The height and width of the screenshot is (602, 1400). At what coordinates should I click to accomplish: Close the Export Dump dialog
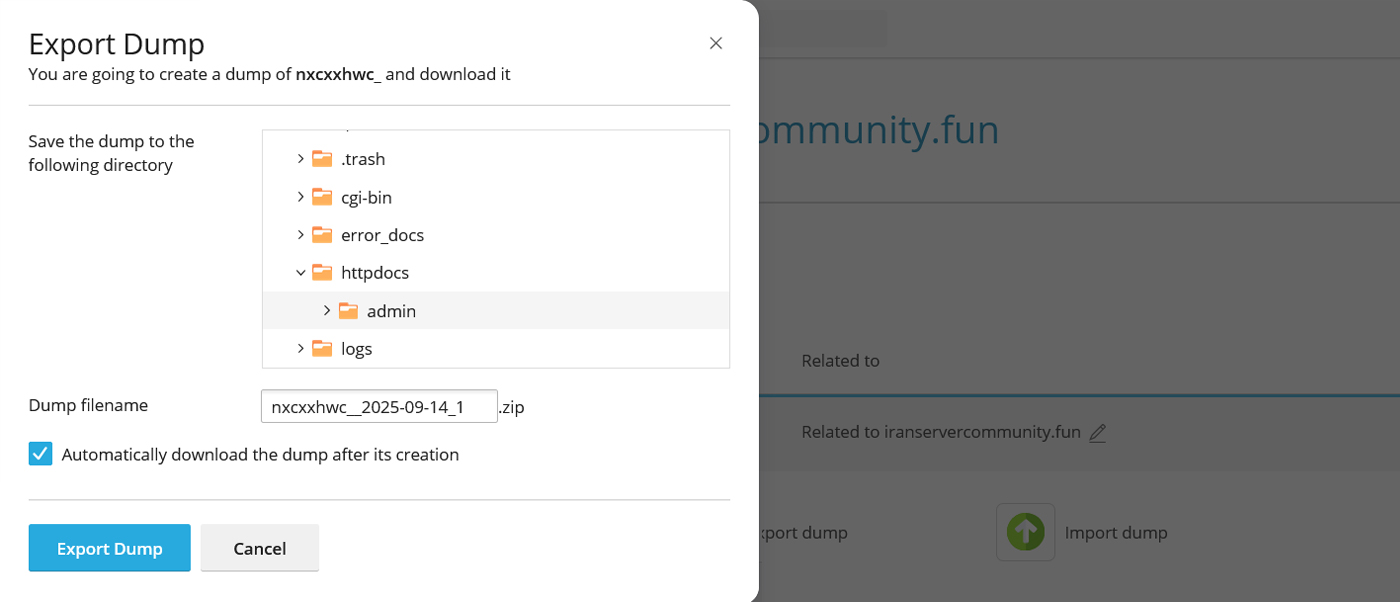pos(716,43)
